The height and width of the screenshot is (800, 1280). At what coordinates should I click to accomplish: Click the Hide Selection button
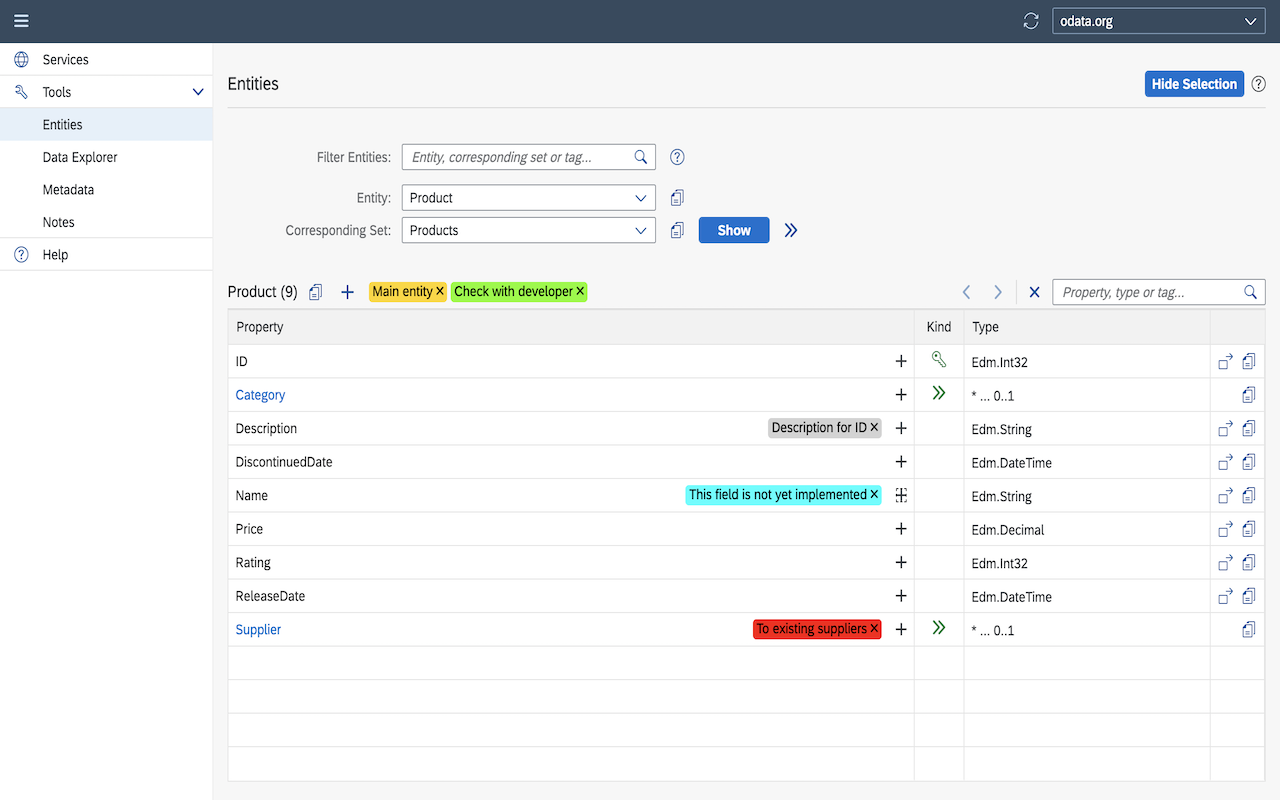1194,84
